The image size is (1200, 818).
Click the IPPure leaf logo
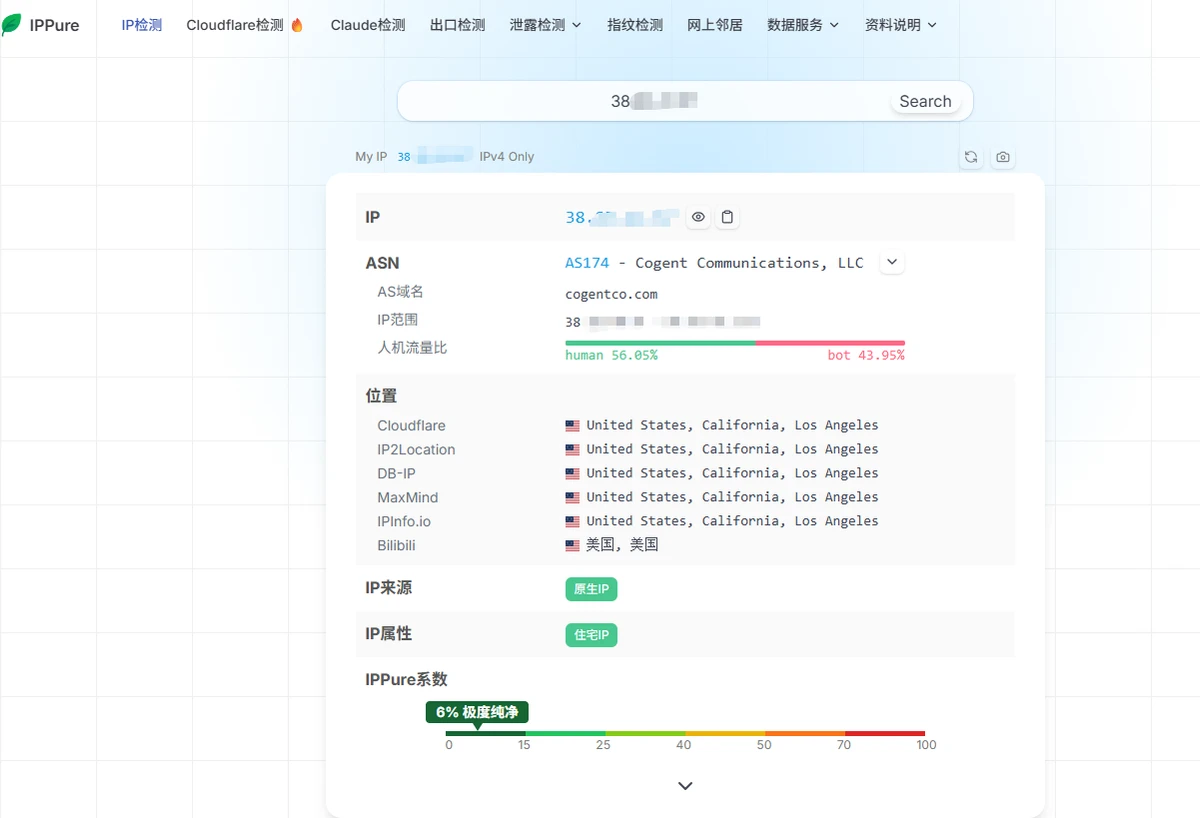pyautogui.click(x=11, y=25)
